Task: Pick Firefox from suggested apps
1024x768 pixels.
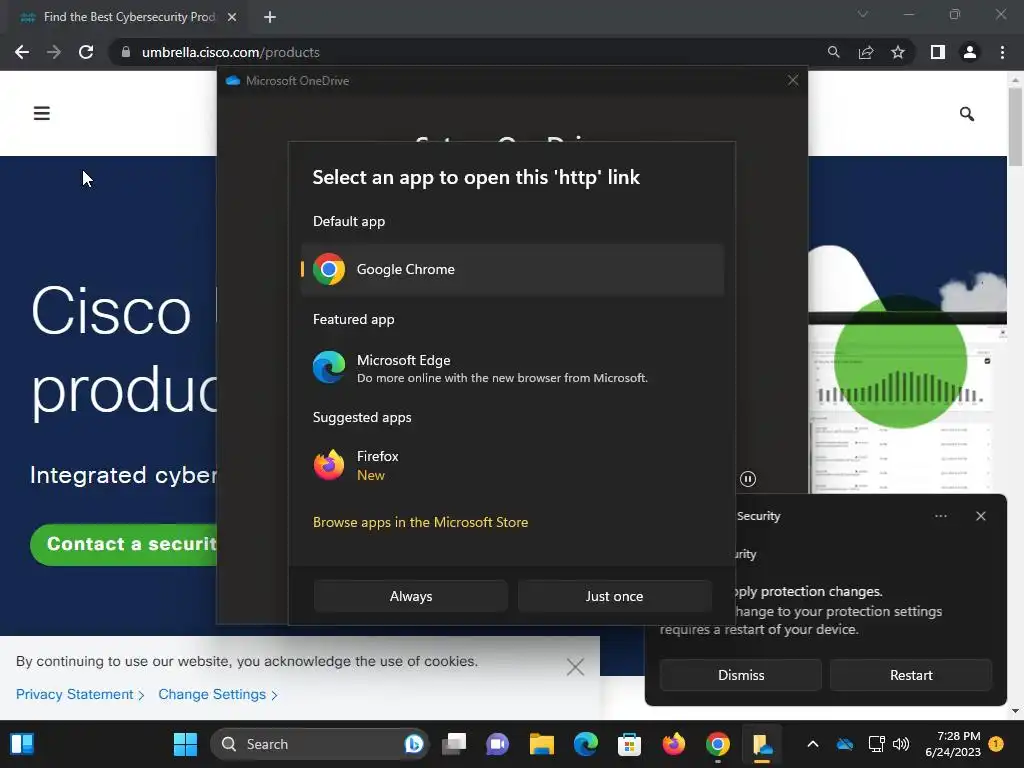Action: tap(512, 466)
